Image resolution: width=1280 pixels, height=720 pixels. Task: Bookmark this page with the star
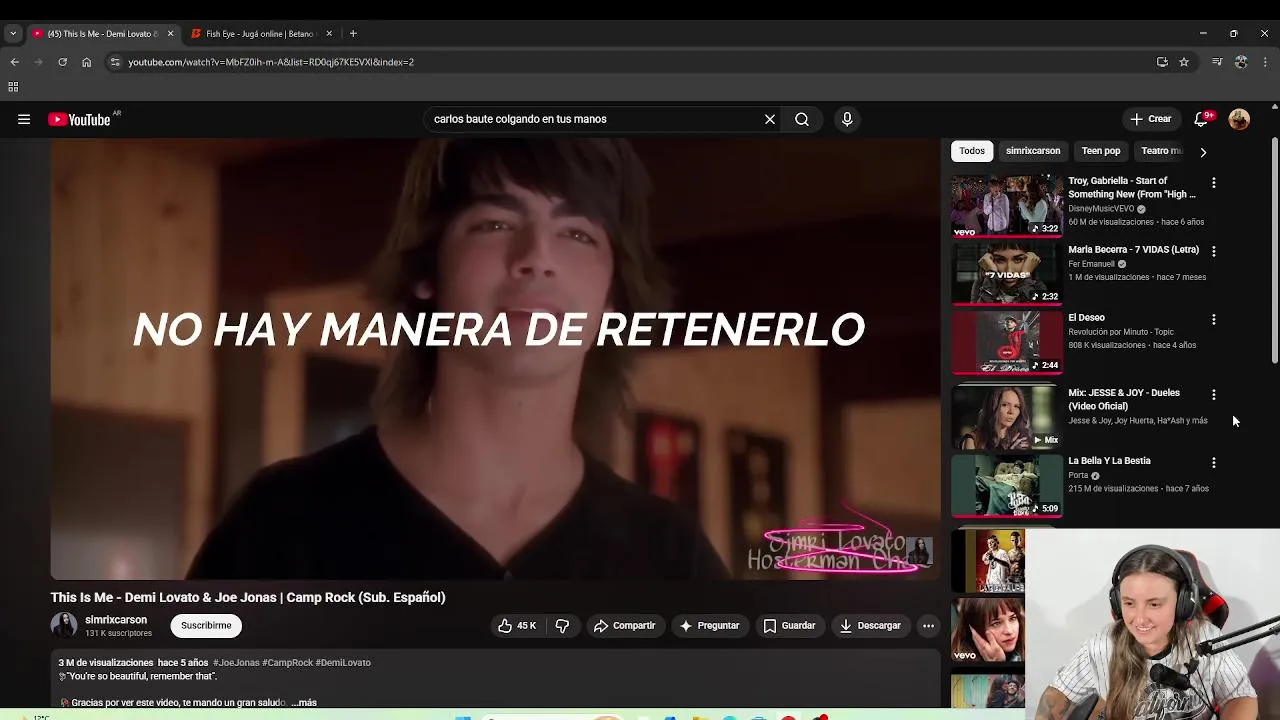1184,62
